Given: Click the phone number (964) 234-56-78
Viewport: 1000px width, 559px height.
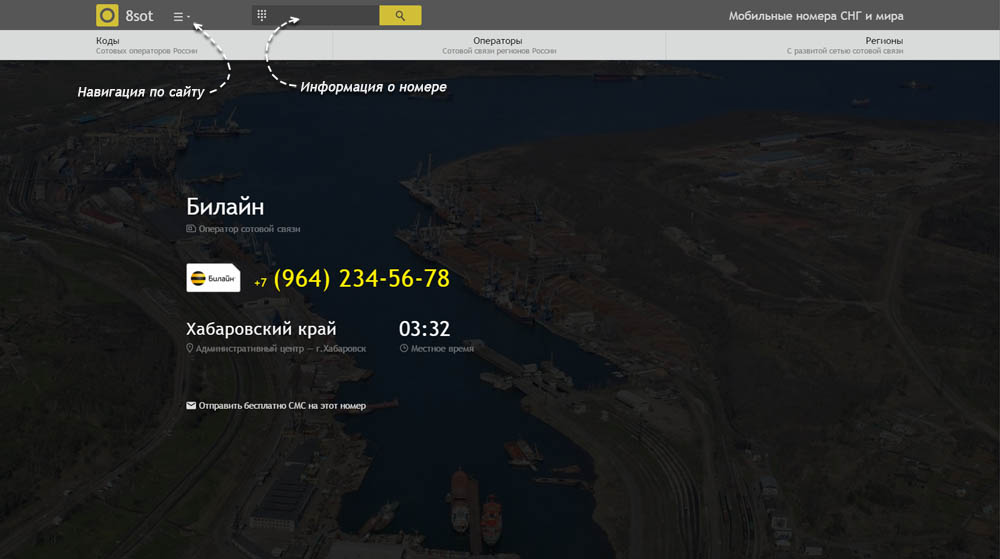Looking at the screenshot, I should [x=362, y=279].
